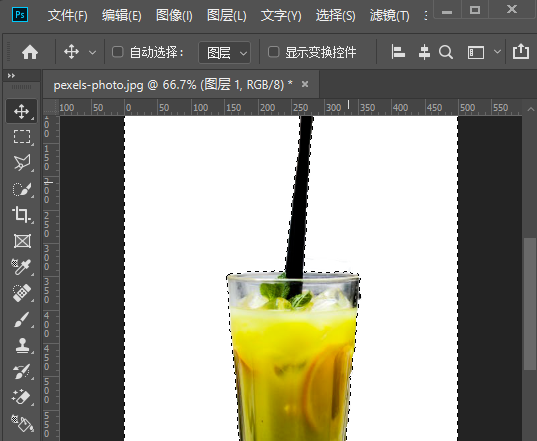537x441 pixels.
Task: Click the vertical scrollbar thumb
Action: click(x=530, y=304)
